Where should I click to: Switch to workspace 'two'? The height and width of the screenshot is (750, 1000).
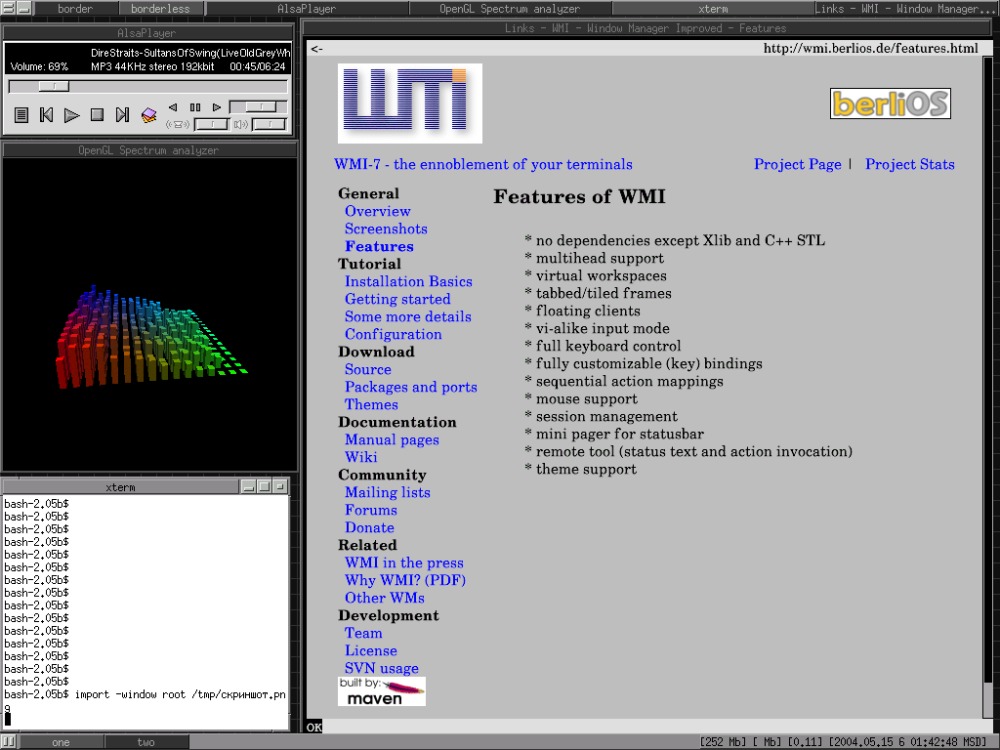point(146,742)
